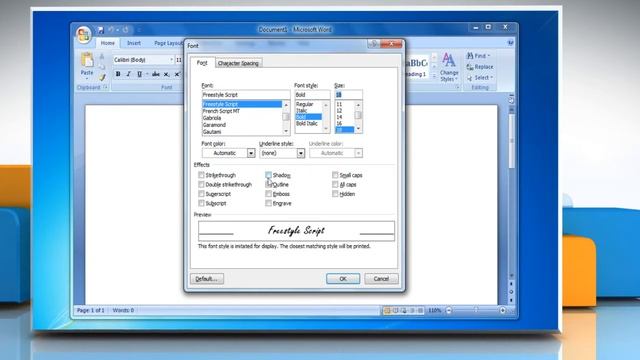Click the Replace icon in Editing group
This screenshot has height=360, width=640.
470,67
